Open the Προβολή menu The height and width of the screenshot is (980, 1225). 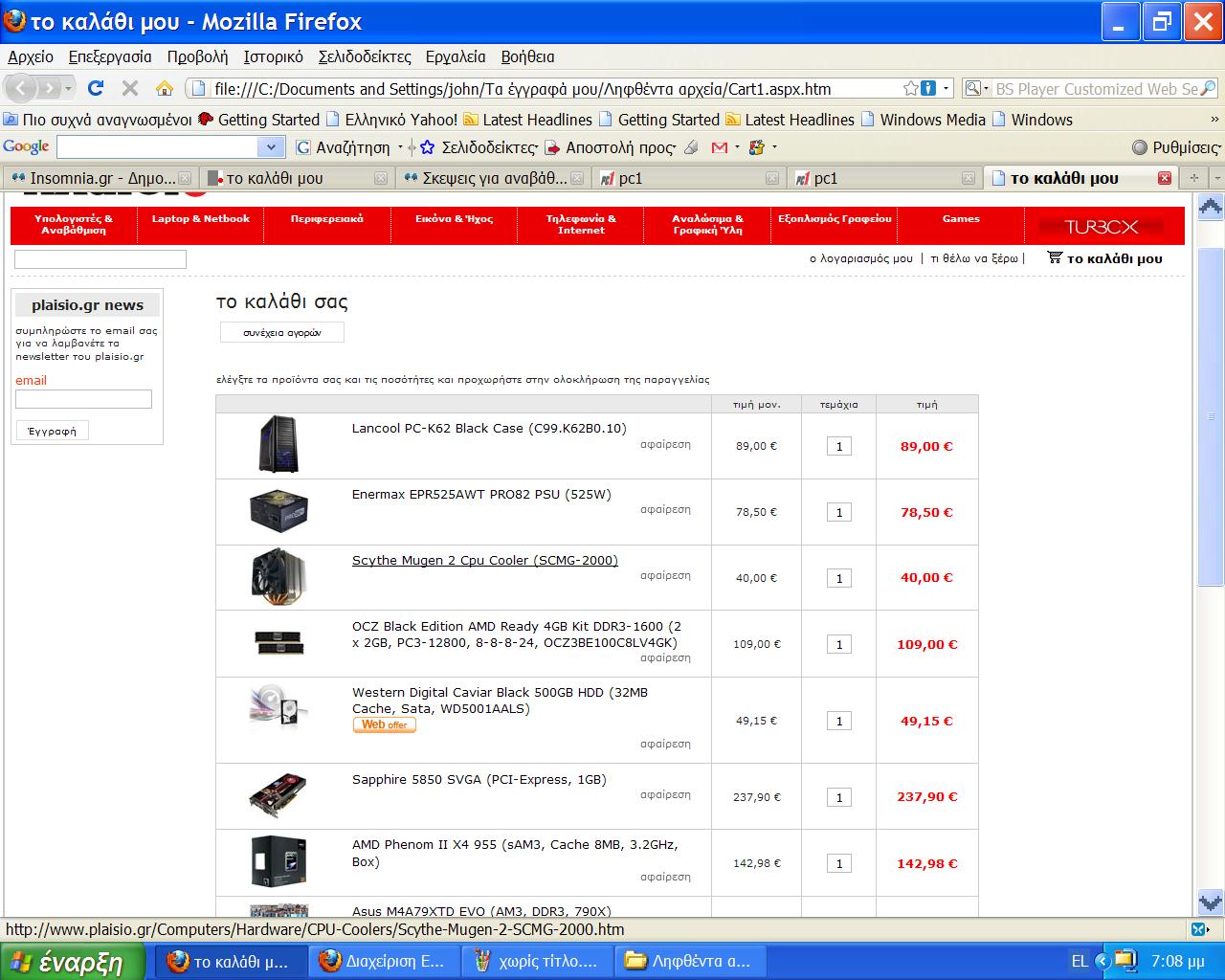(x=197, y=56)
